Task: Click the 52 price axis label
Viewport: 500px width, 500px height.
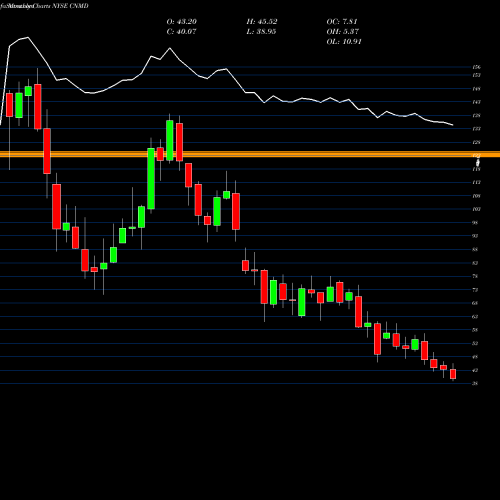Action: coord(476,343)
